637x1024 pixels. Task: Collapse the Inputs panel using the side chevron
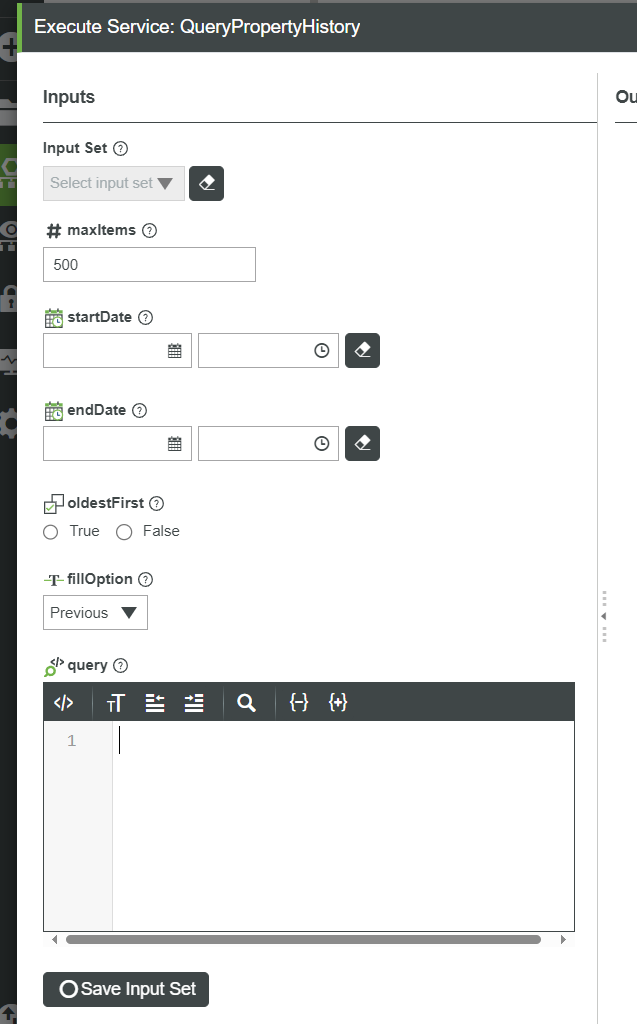tap(603, 617)
